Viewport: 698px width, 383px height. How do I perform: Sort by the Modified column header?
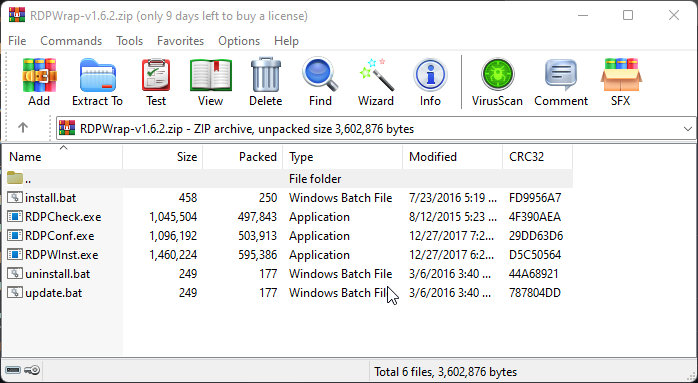tap(452, 157)
